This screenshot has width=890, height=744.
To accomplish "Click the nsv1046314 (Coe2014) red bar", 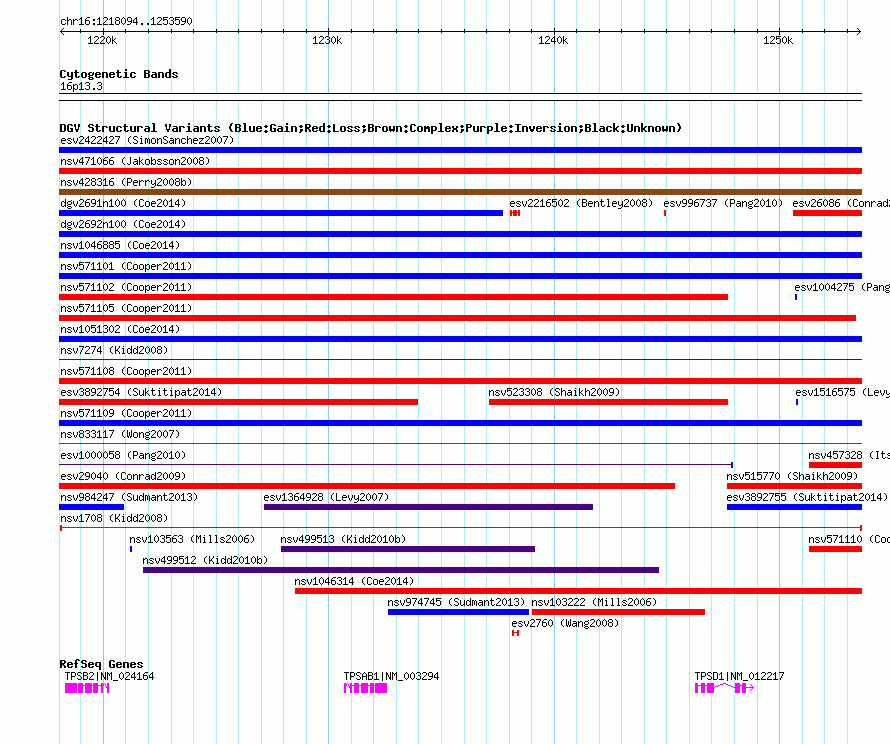I will point(578,591).
